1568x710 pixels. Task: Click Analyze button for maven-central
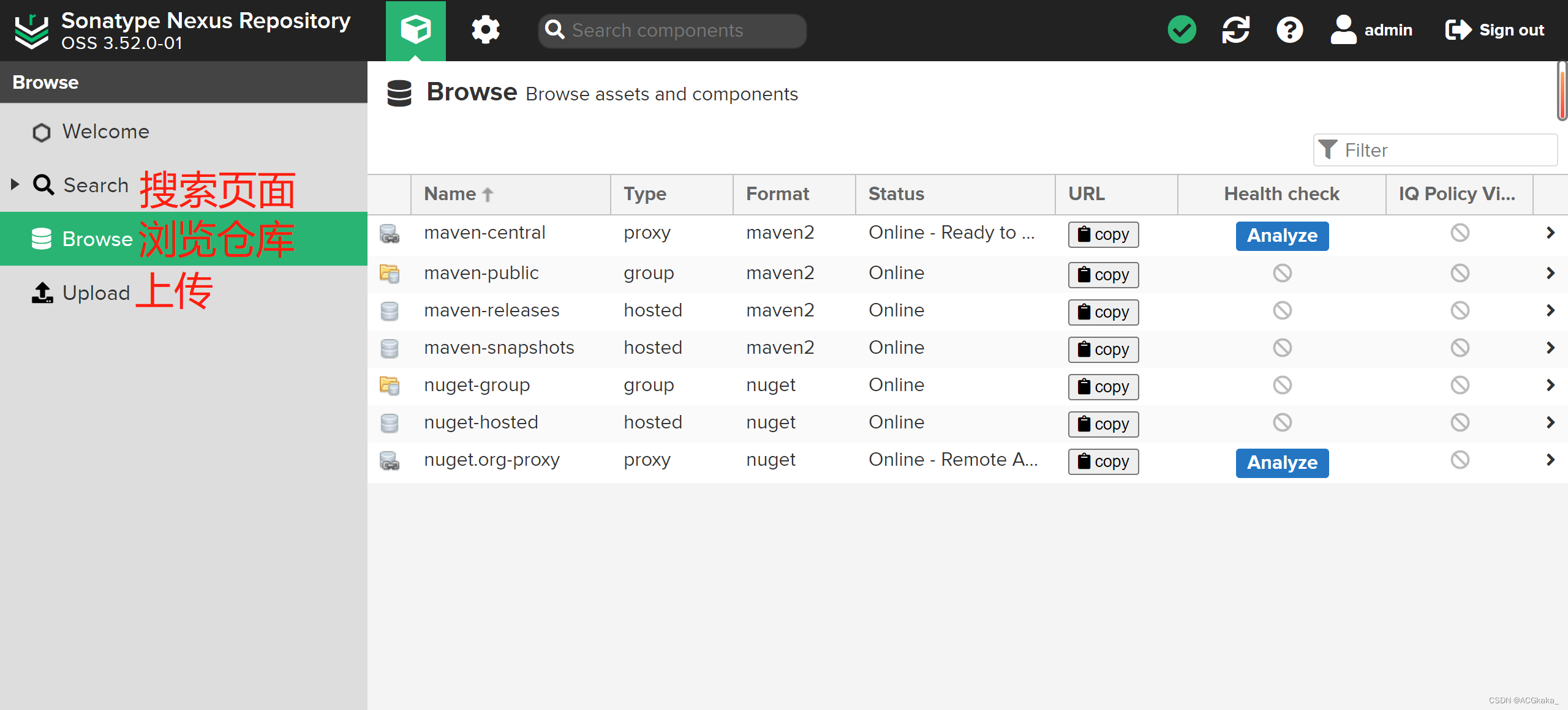coord(1282,234)
